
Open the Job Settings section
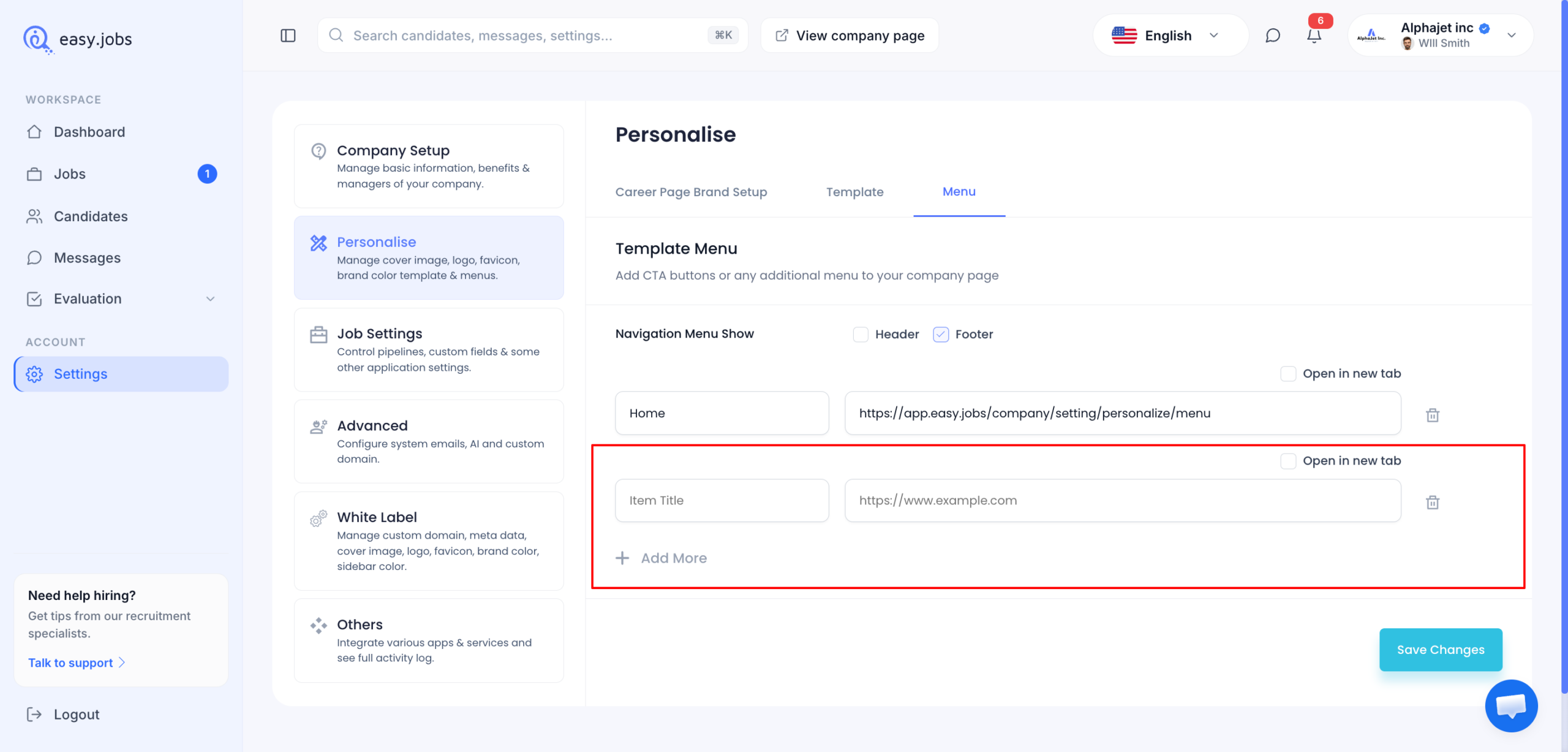[x=429, y=350]
